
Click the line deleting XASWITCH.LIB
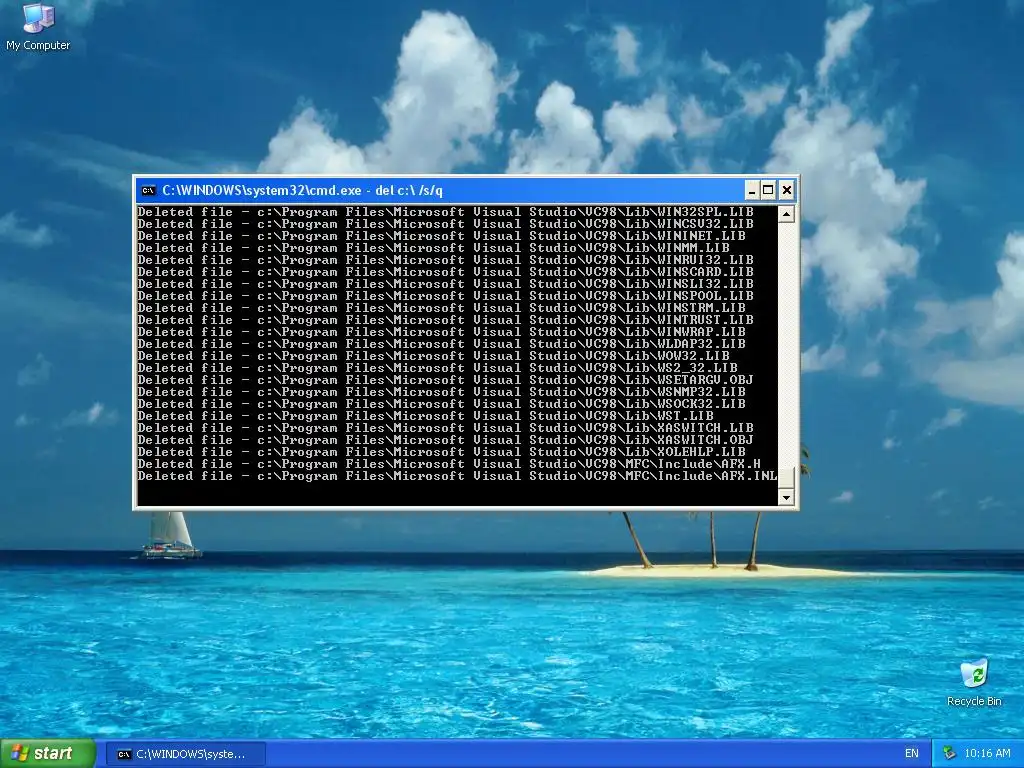(445, 428)
